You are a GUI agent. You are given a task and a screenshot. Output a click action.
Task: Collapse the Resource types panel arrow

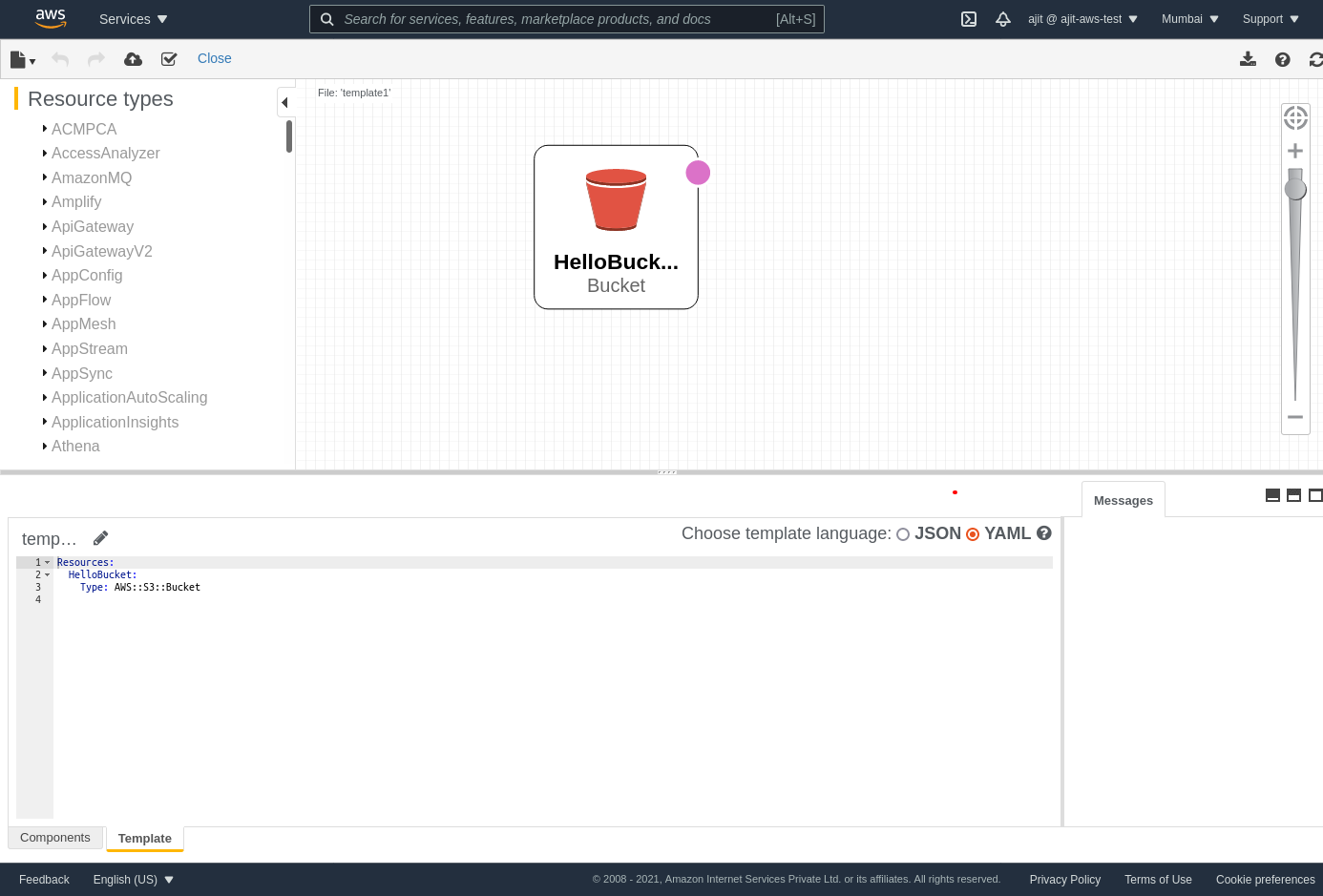(284, 103)
